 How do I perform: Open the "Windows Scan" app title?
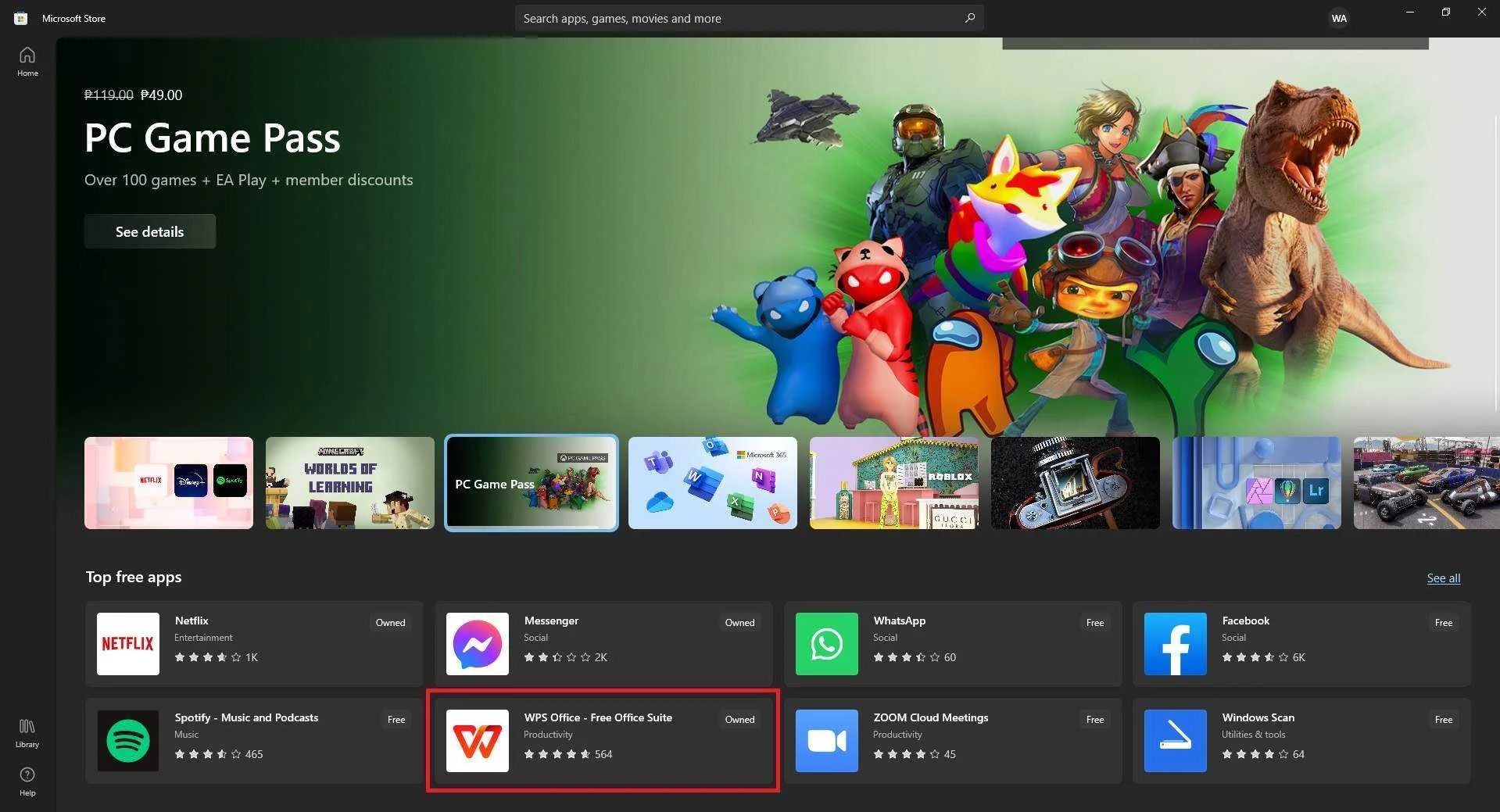coord(1258,717)
